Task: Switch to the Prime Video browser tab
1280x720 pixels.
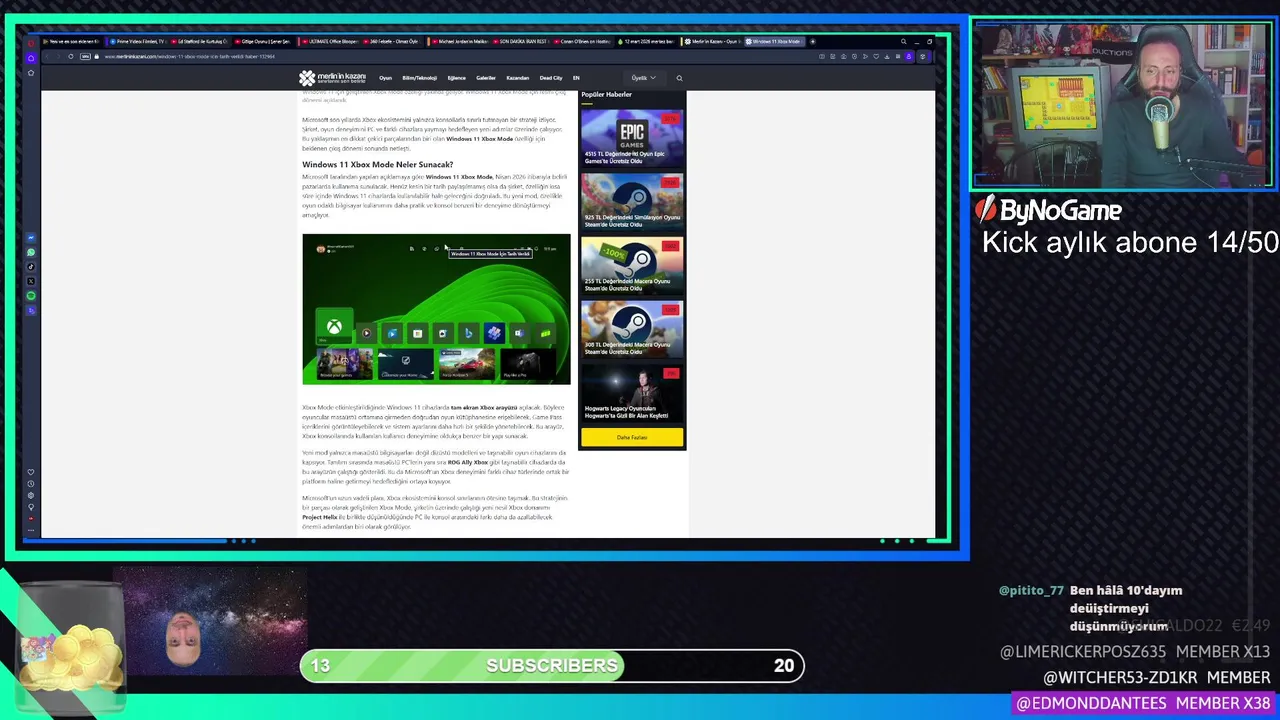Action: tap(136, 41)
